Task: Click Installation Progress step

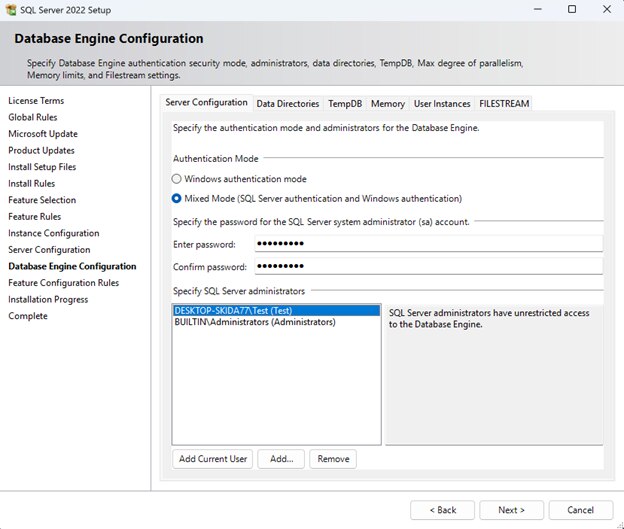Action: pos(48,299)
